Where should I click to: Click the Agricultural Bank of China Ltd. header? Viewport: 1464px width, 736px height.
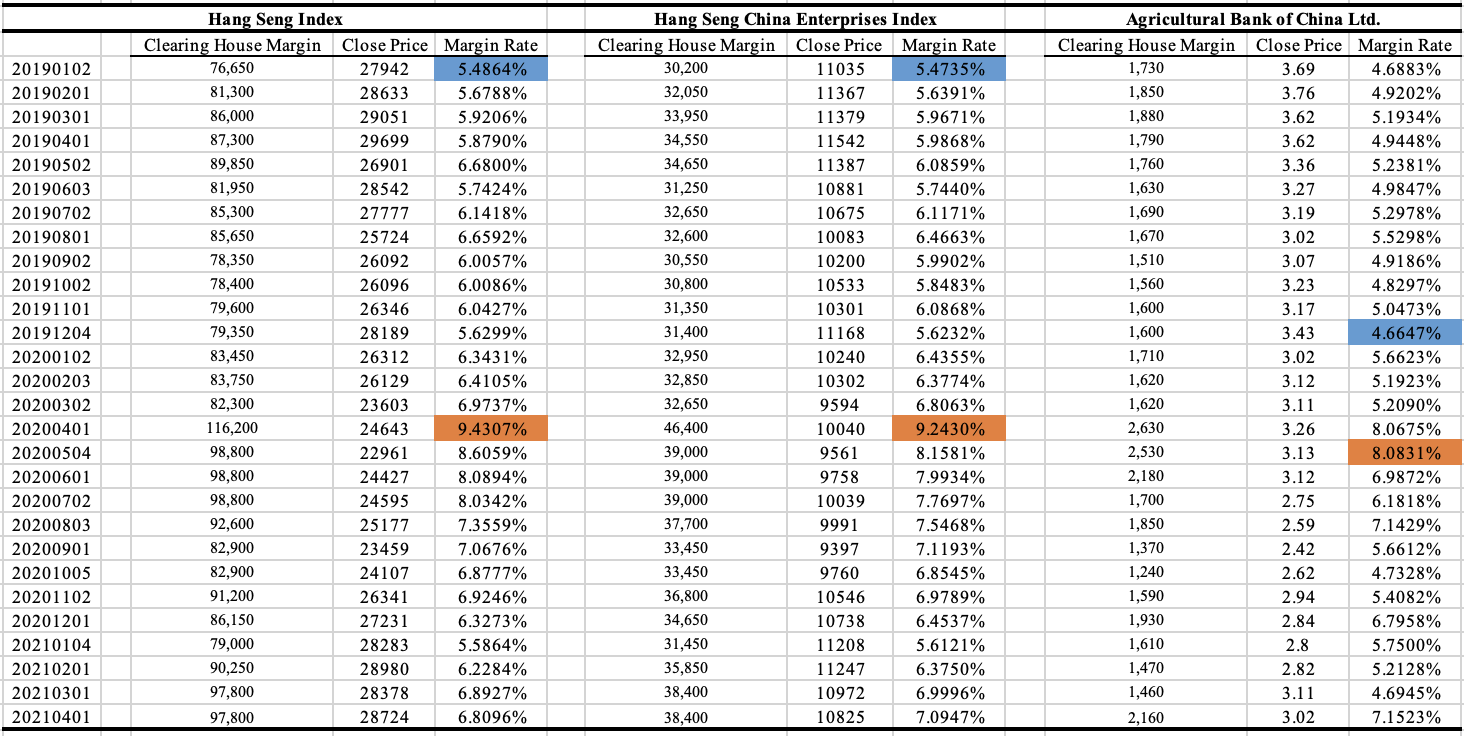(1253, 19)
